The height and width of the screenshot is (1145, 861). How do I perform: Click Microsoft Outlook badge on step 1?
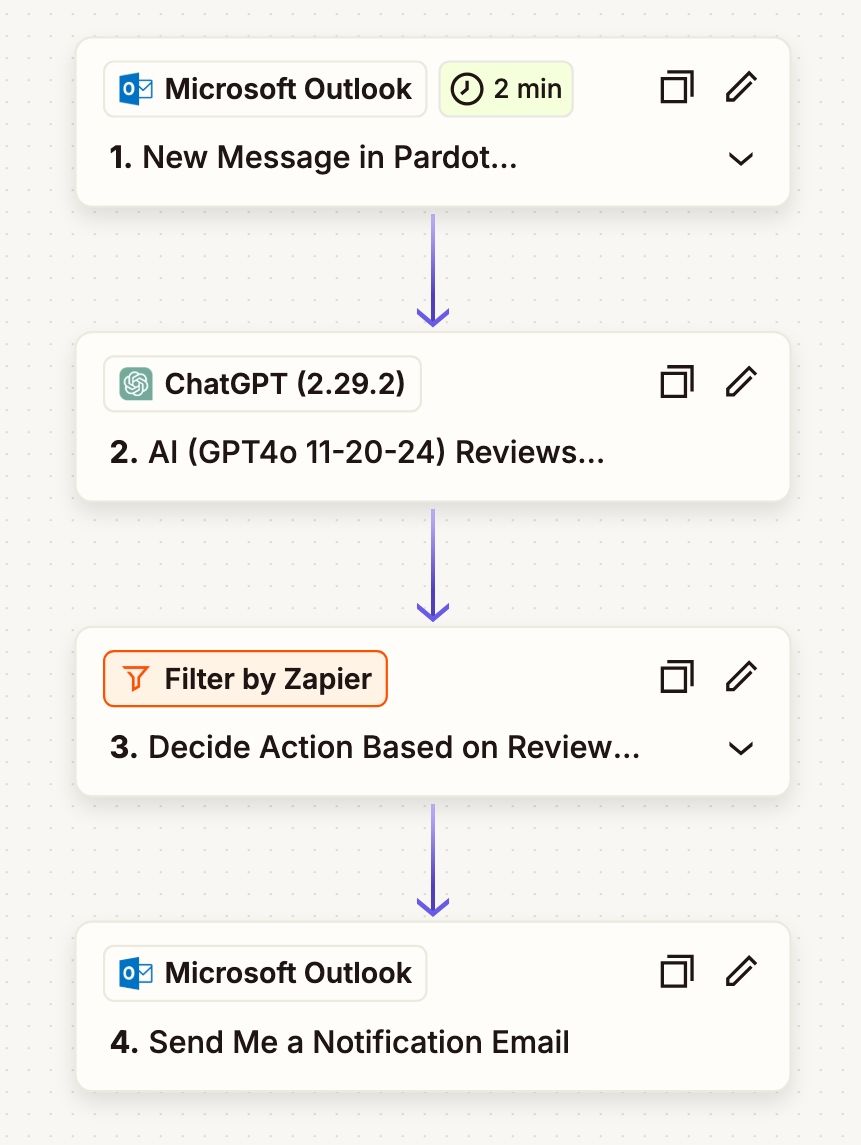(265, 89)
